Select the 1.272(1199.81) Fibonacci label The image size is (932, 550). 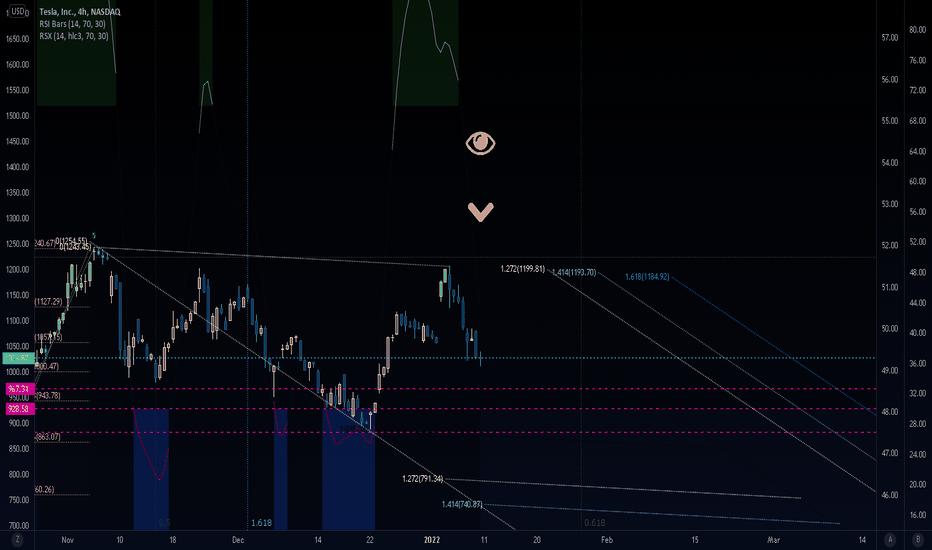point(522,269)
